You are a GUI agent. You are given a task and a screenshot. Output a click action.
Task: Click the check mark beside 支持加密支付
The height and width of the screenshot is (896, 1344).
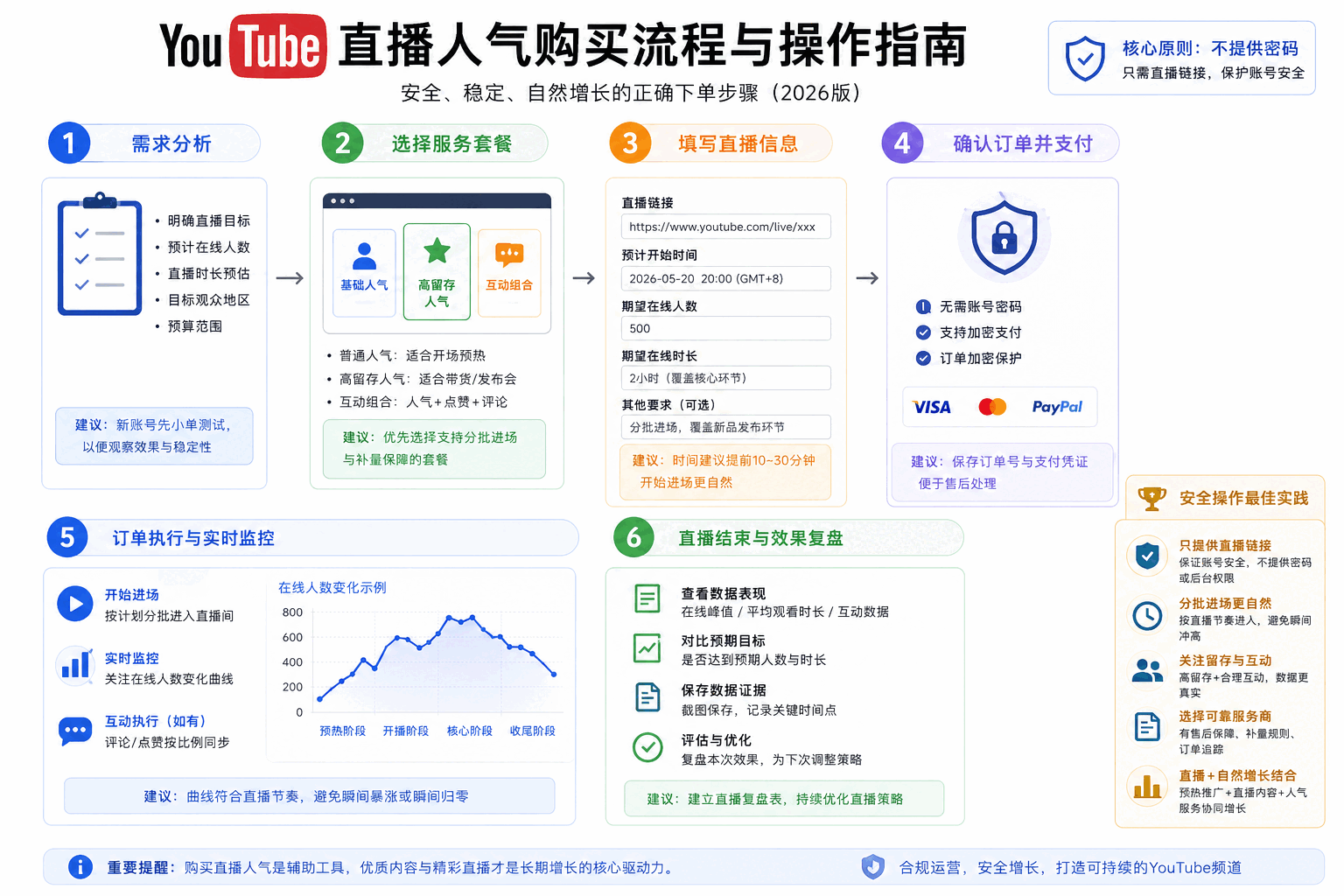pos(923,332)
